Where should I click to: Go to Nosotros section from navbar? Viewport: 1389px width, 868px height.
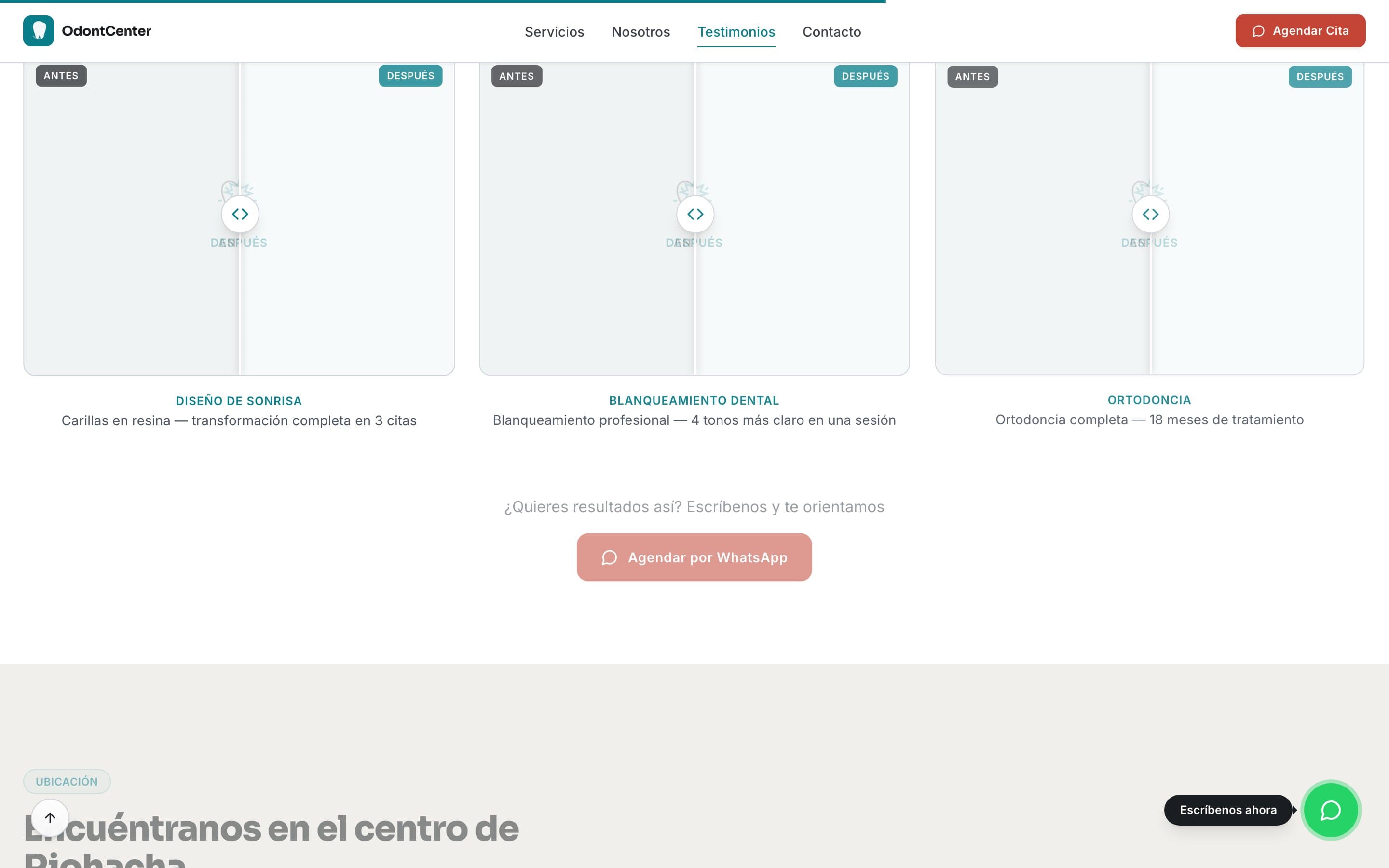640,32
